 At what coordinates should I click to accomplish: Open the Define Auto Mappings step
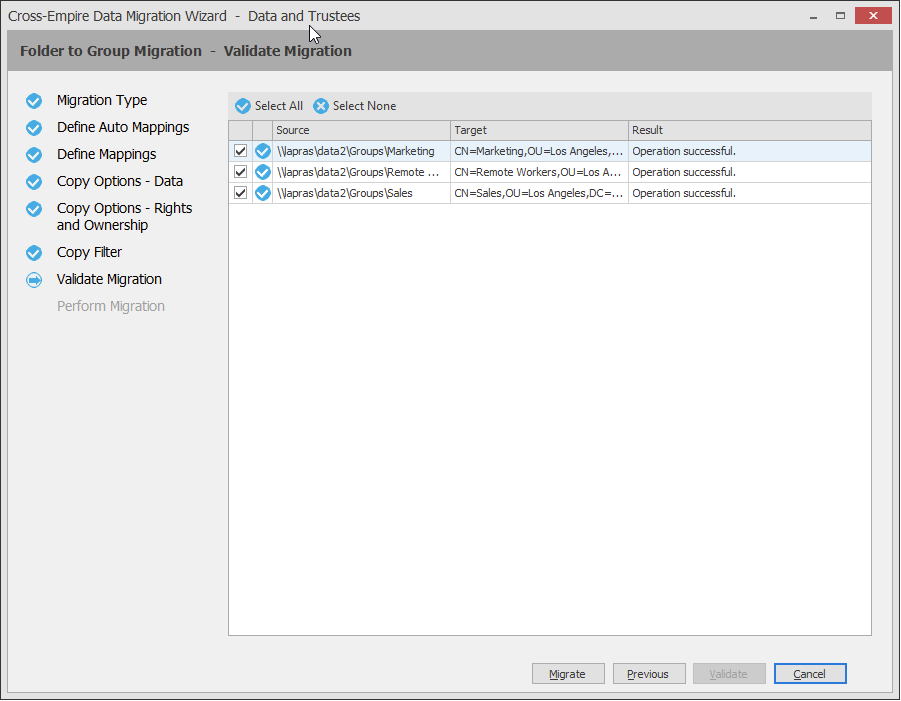pyautogui.click(x=123, y=128)
